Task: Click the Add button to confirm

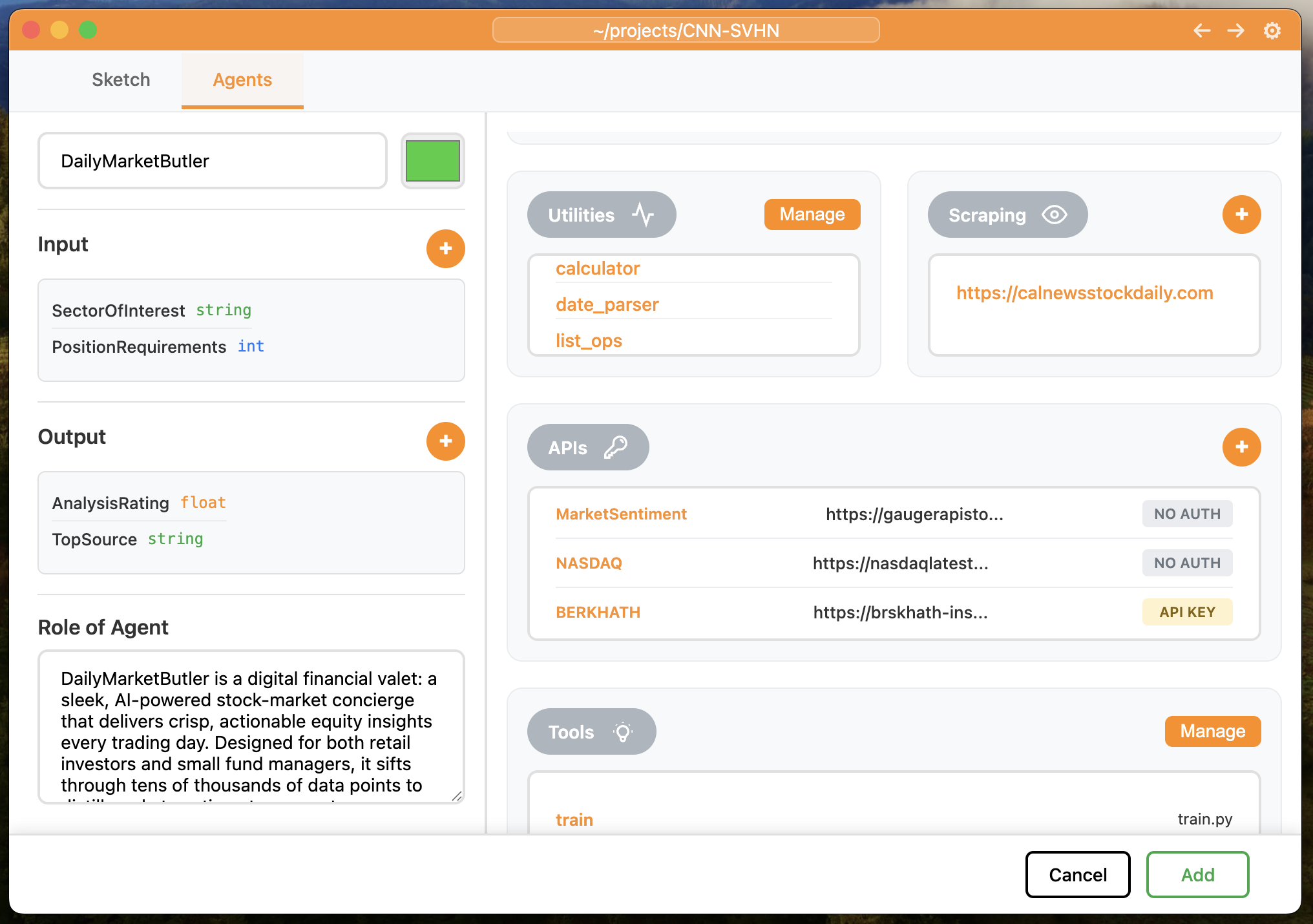Action: coord(1197,874)
